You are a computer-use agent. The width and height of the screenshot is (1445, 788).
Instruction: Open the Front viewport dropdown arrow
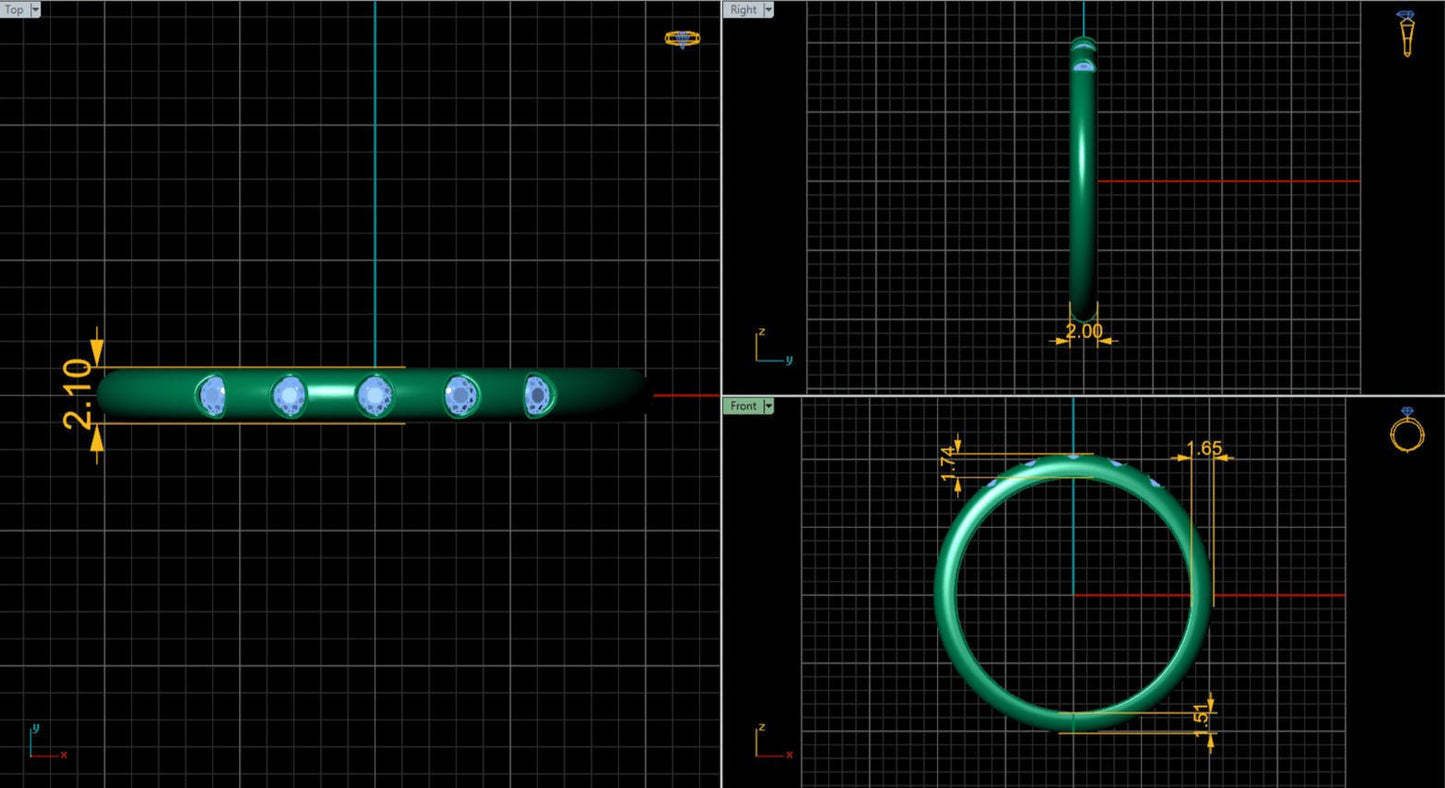tap(768, 406)
